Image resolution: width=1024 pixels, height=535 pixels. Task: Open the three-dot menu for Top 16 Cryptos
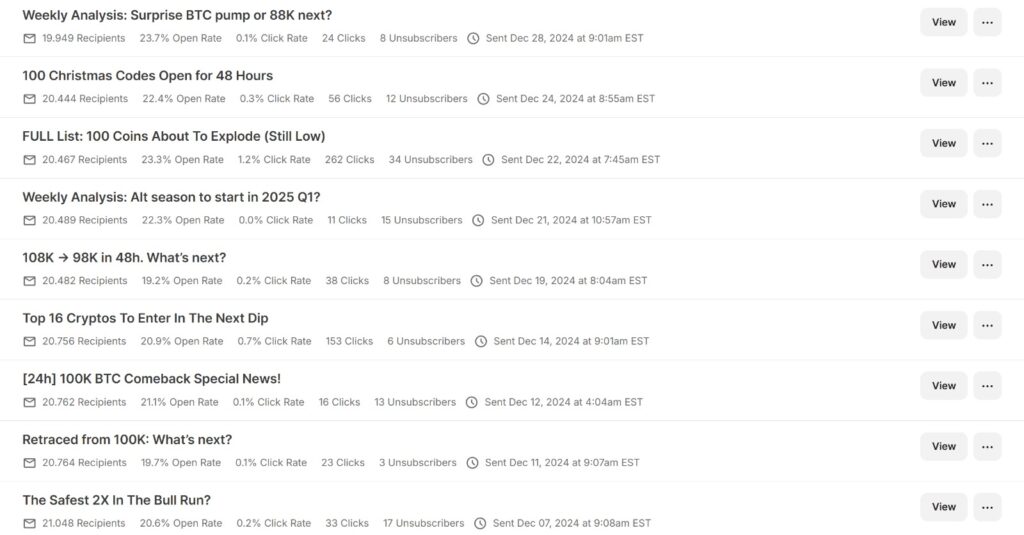[x=987, y=325]
